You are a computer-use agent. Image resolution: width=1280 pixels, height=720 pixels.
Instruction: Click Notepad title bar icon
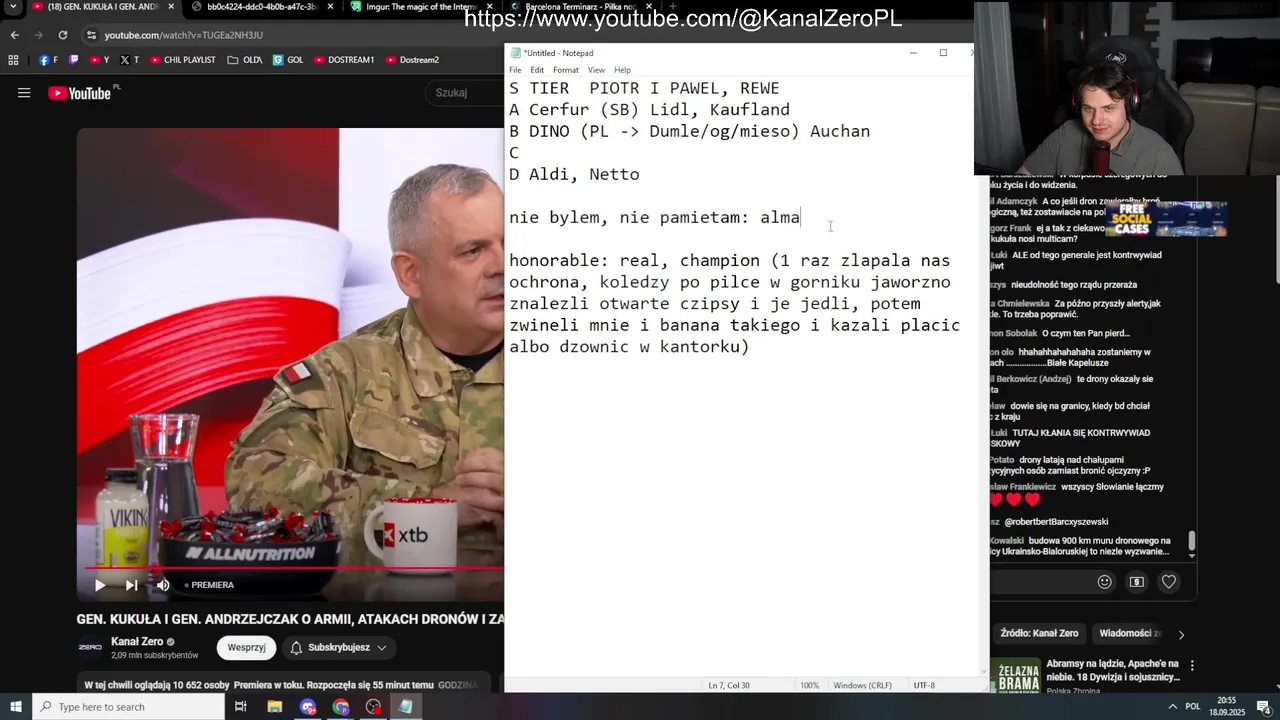tap(515, 53)
